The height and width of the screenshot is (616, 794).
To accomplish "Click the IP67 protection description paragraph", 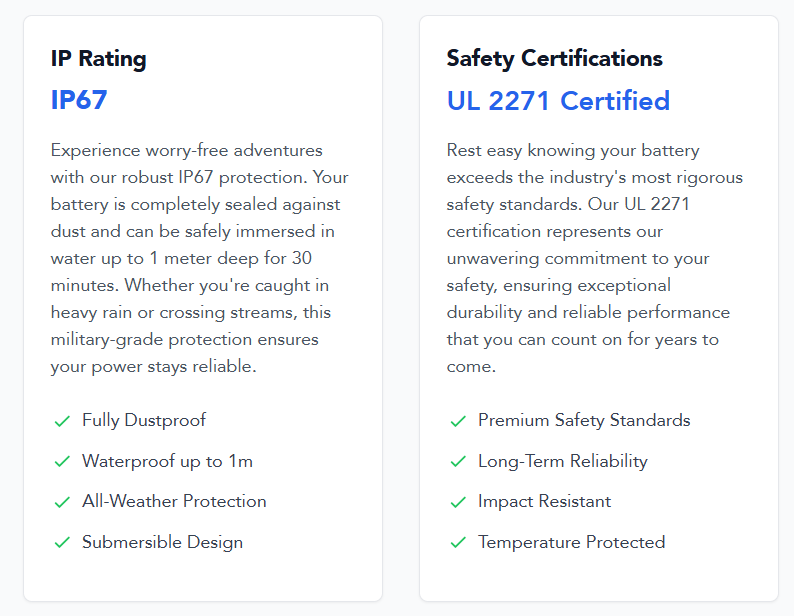I will point(200,258).
